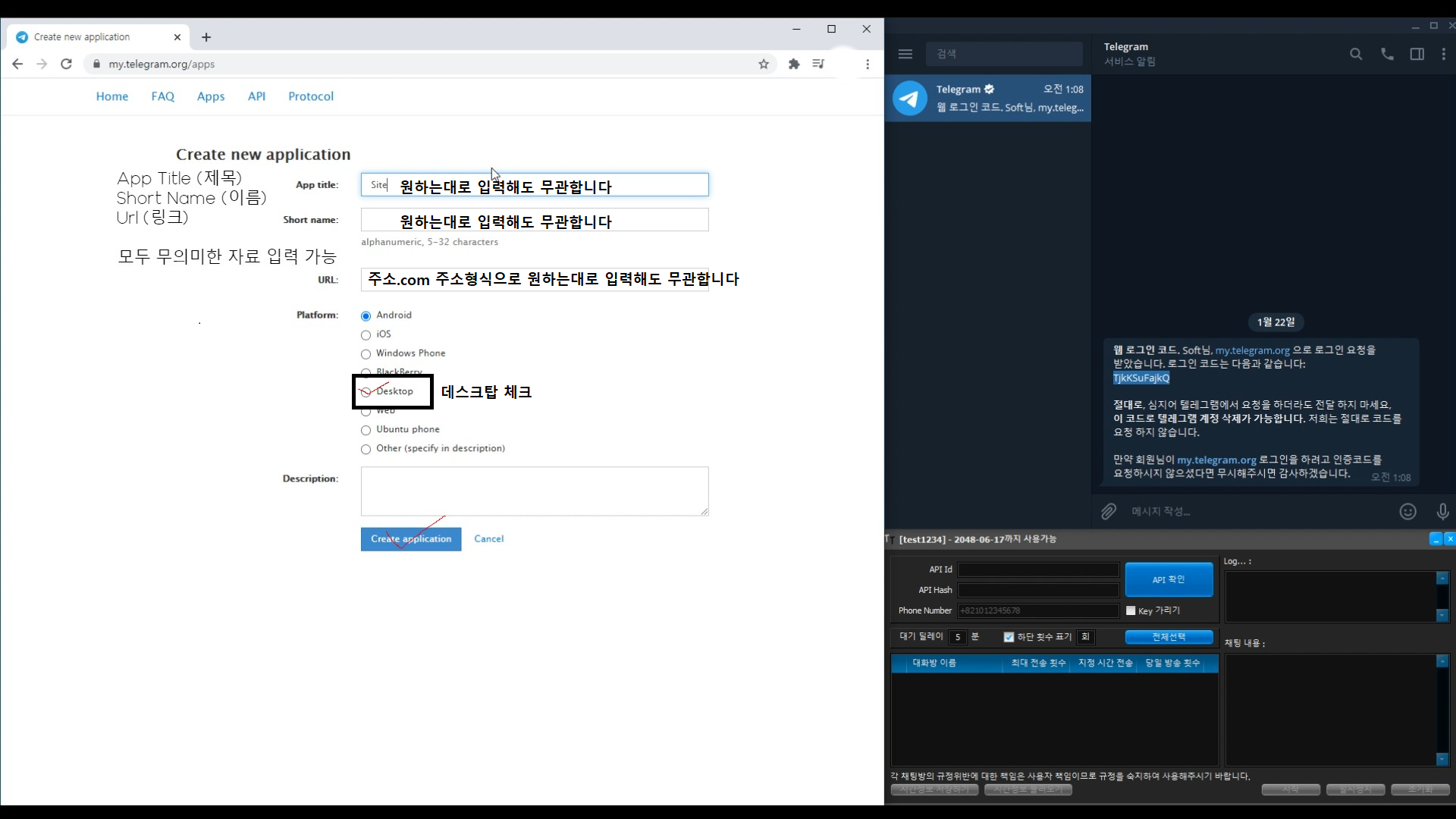Focus the Description text area
1456x819 pixels.
pyautogui.click(x=535, y=491)
